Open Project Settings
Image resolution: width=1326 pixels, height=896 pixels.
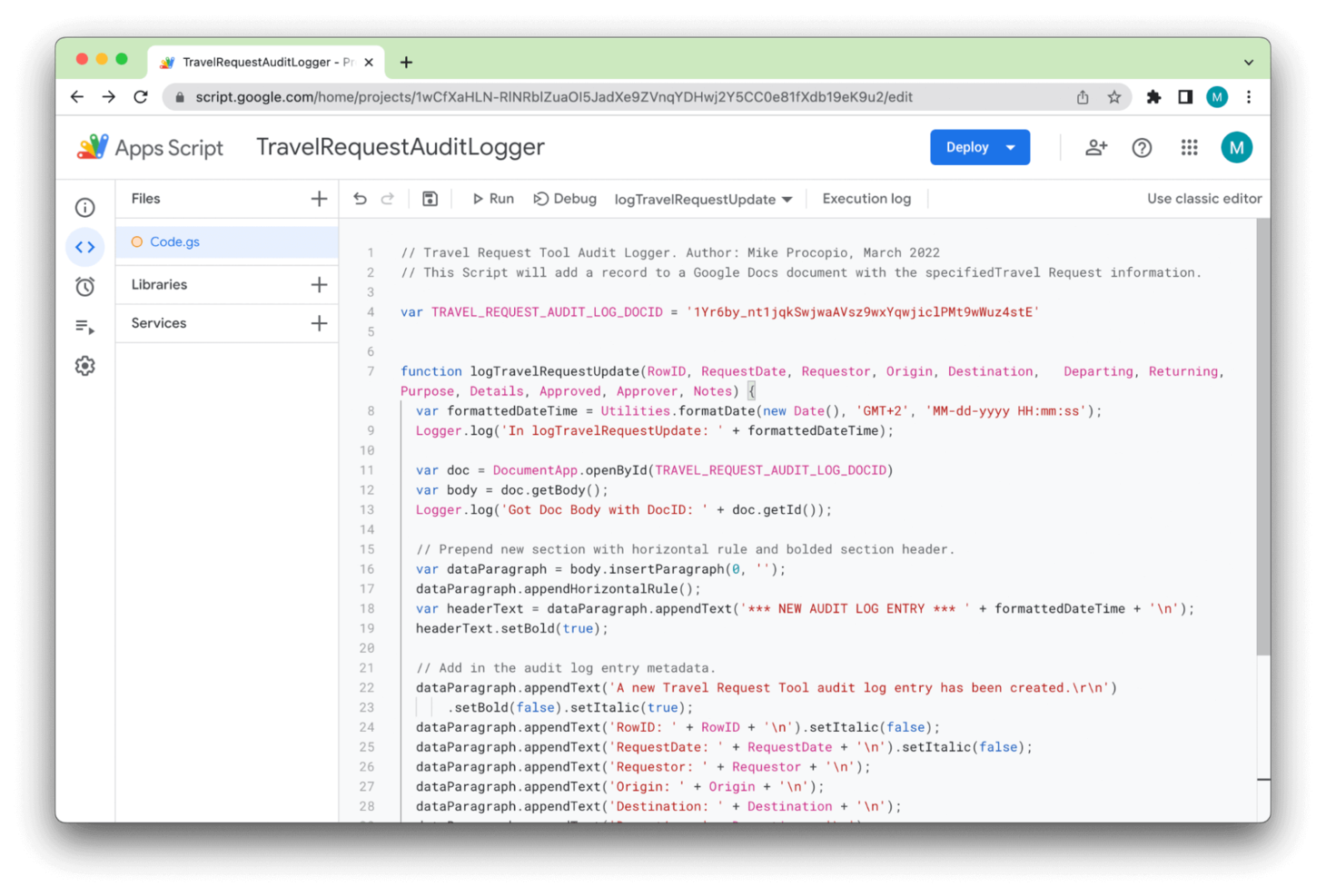(x=84, y=366)
